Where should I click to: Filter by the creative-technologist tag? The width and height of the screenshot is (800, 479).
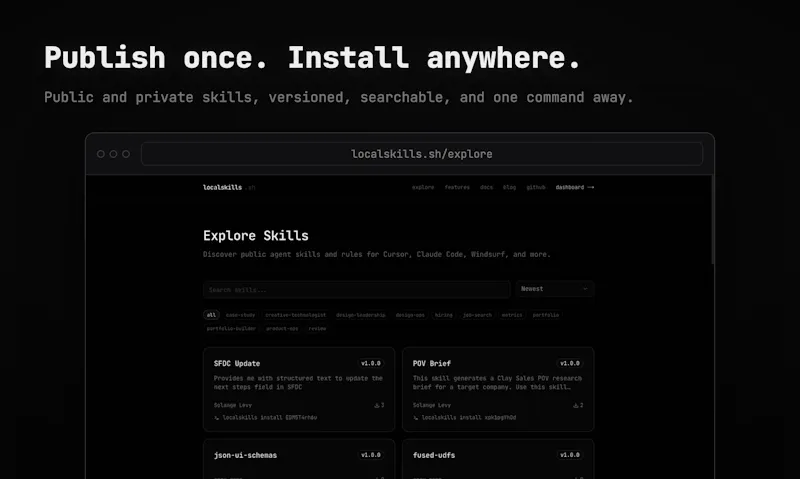tap(295, 315)
